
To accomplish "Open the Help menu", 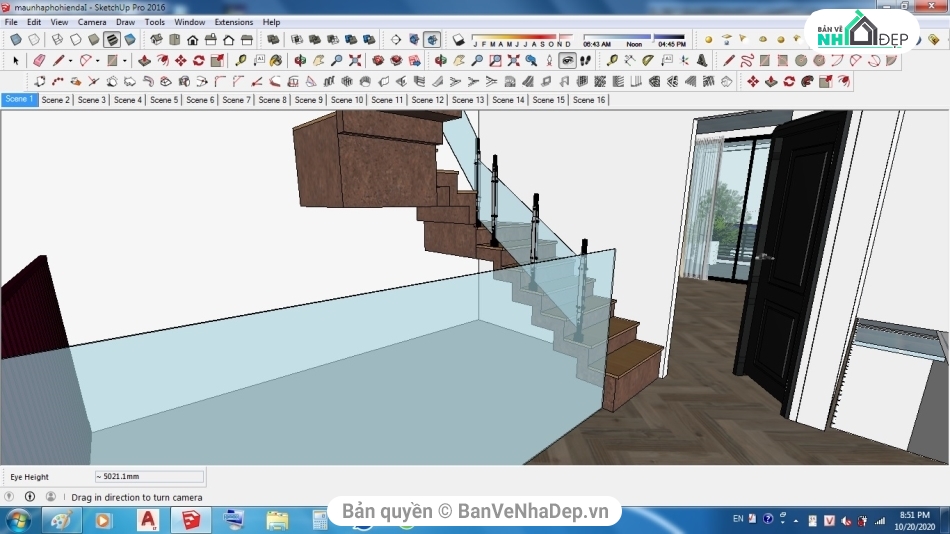I will (271, 22).
